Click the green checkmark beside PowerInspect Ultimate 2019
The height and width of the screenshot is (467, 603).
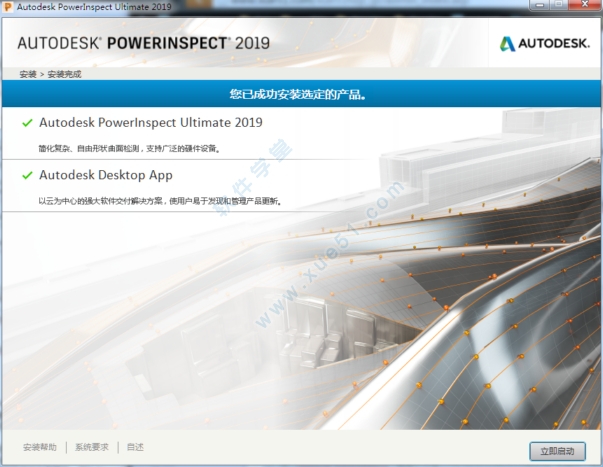pyautogui.click(x=27, y=123)
